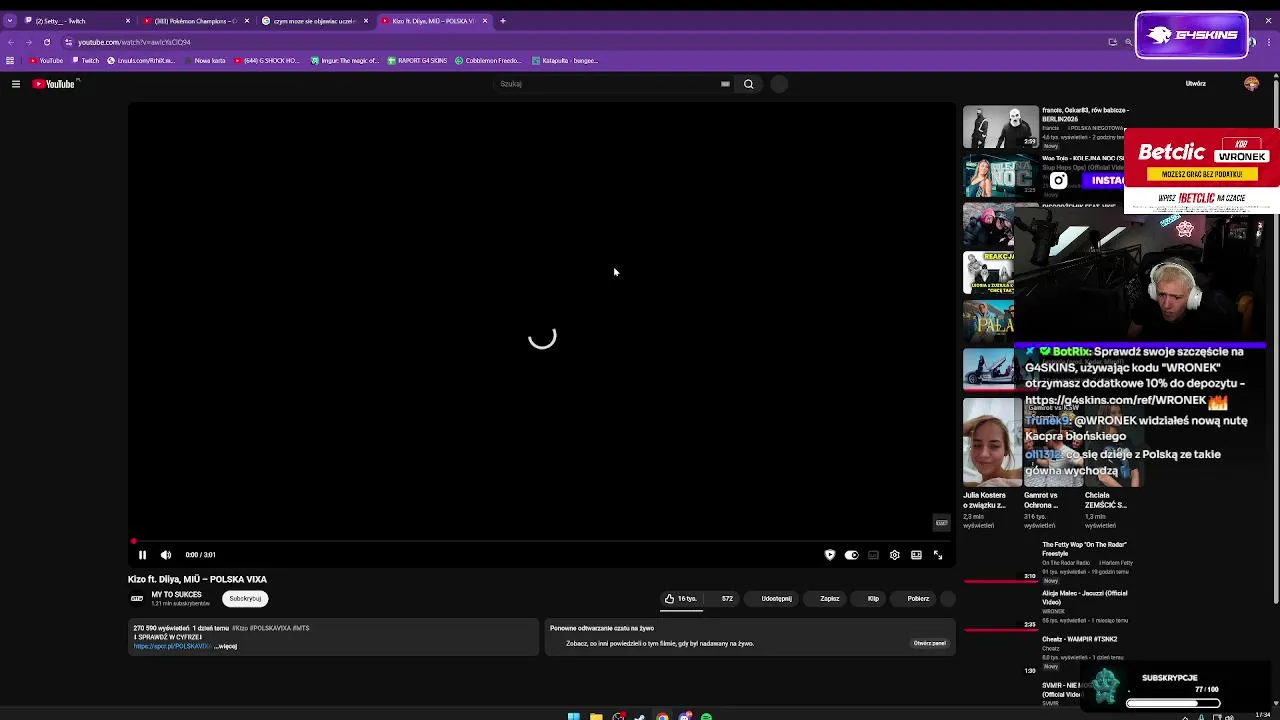Start voice search with microphone button
The width and height of the screenshot is (1280, 720).
(779, 84)
